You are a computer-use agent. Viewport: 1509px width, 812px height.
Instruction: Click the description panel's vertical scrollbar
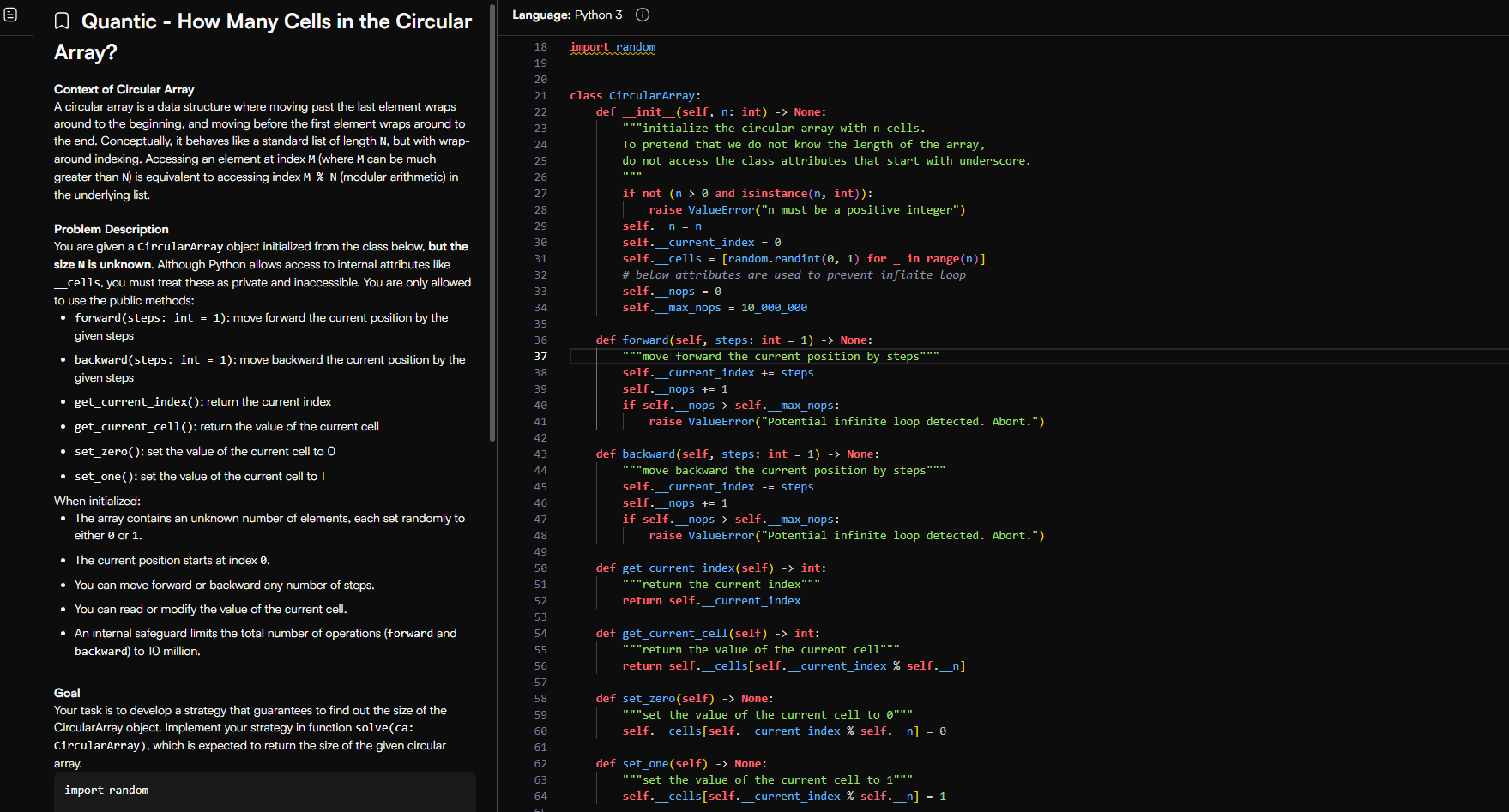coord(492,223)
